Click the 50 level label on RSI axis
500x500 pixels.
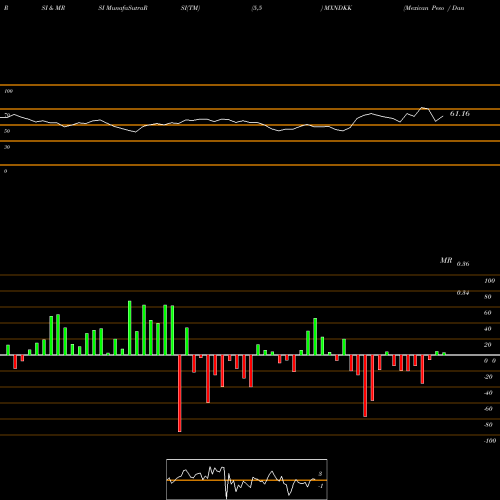(7, 131)
